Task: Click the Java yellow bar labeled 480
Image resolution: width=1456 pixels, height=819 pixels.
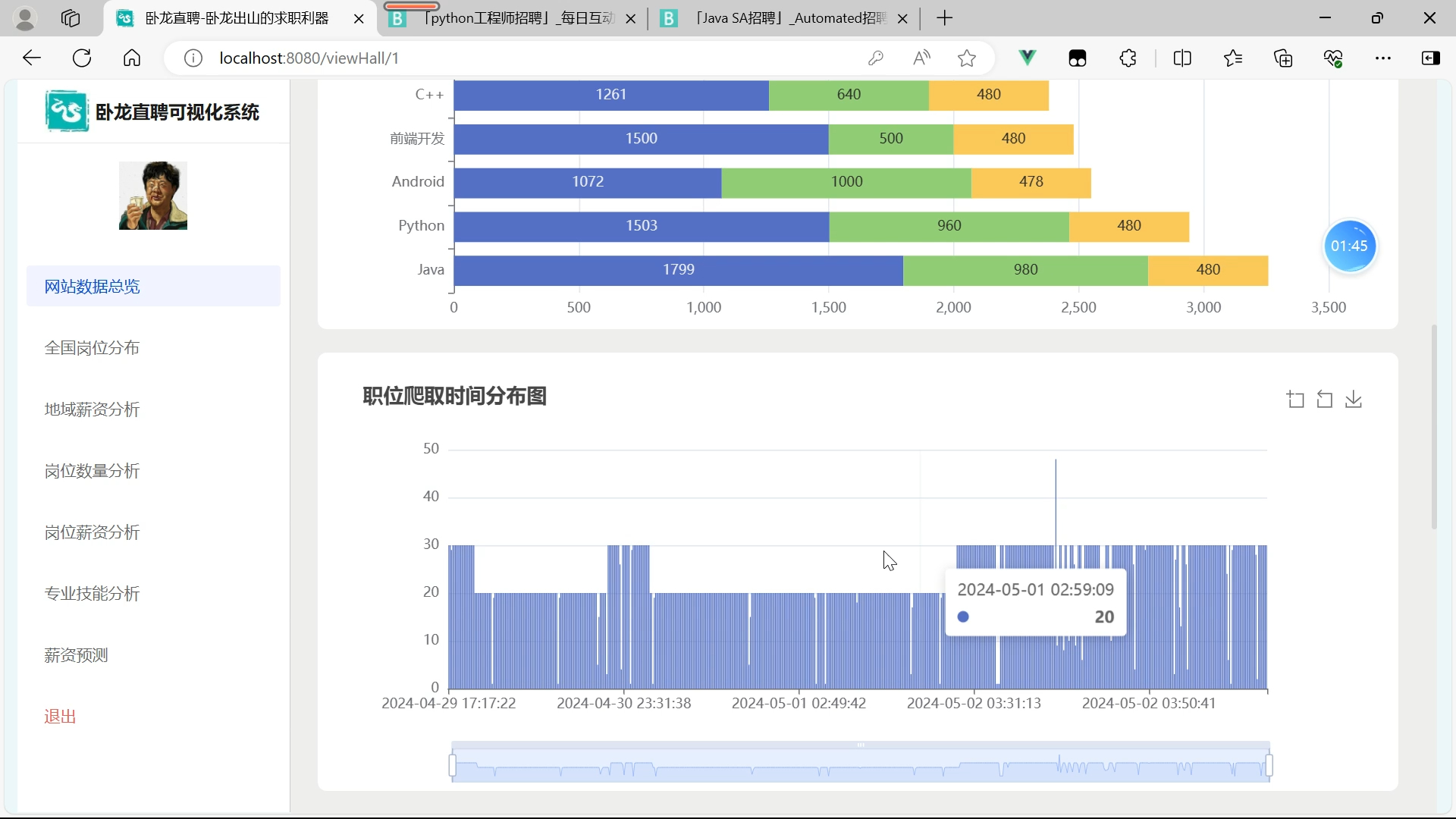Action: [x=1208, y=270]
